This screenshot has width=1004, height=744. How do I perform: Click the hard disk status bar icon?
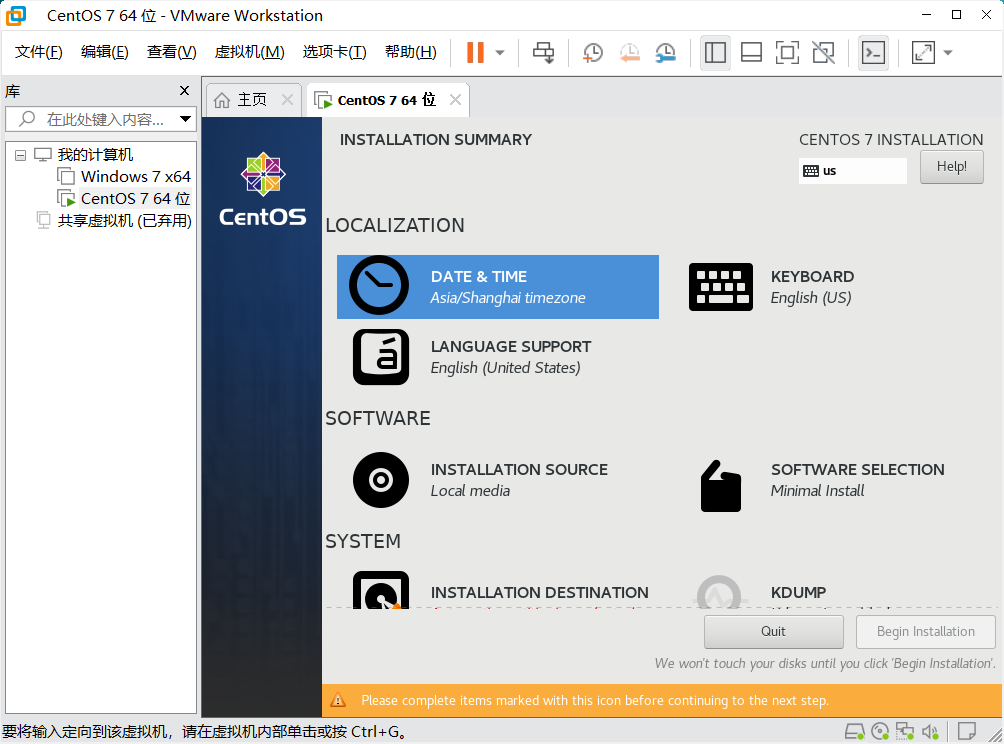point(854,731)
